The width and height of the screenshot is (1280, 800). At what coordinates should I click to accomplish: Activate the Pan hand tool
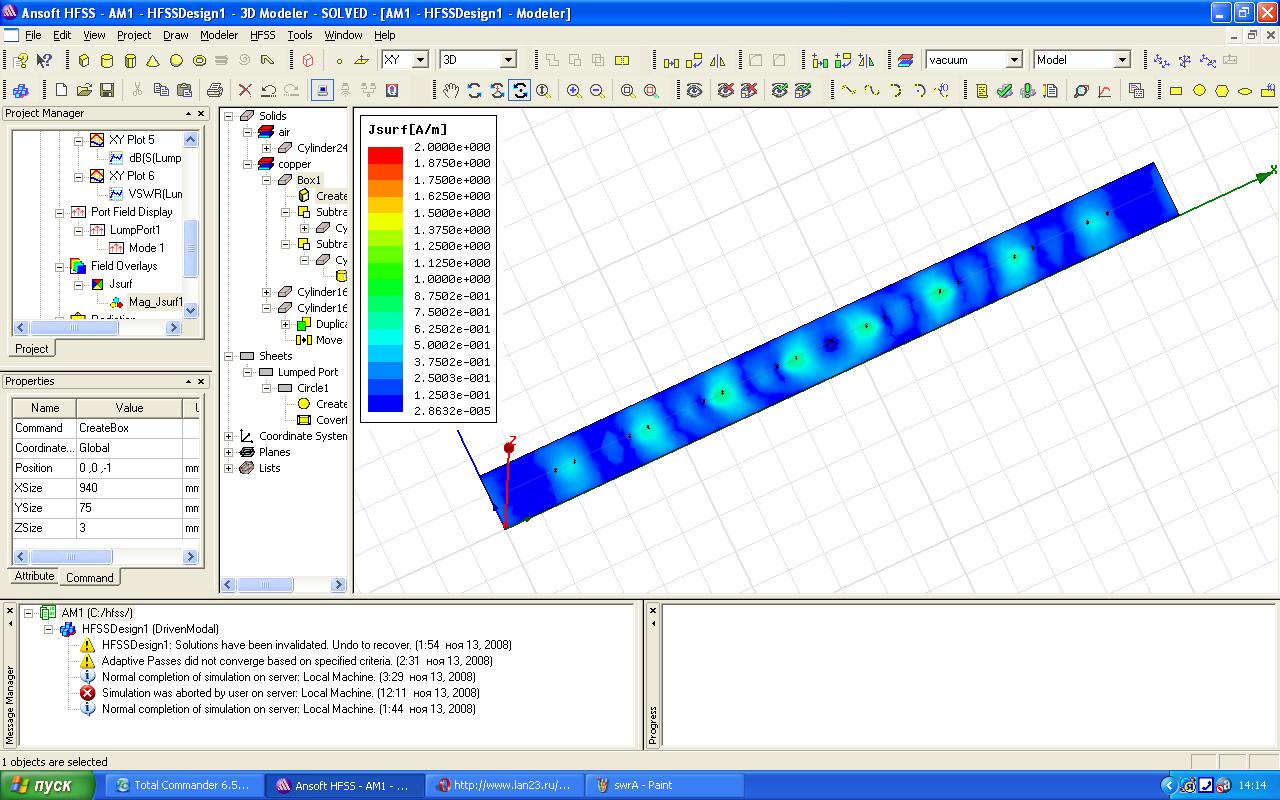coord(451,91)
